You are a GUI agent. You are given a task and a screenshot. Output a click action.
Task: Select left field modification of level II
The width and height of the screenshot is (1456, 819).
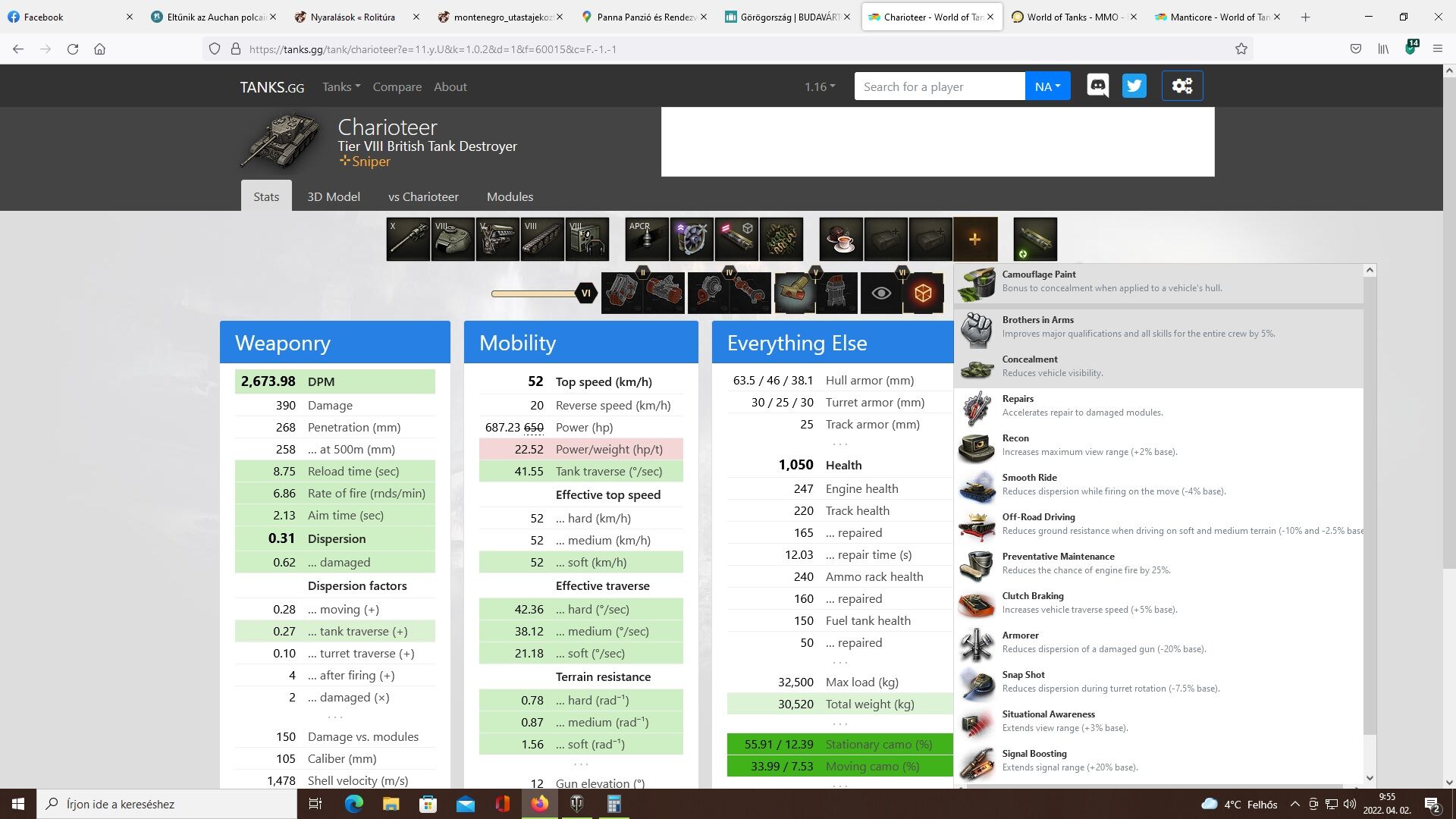pos(622,293)
